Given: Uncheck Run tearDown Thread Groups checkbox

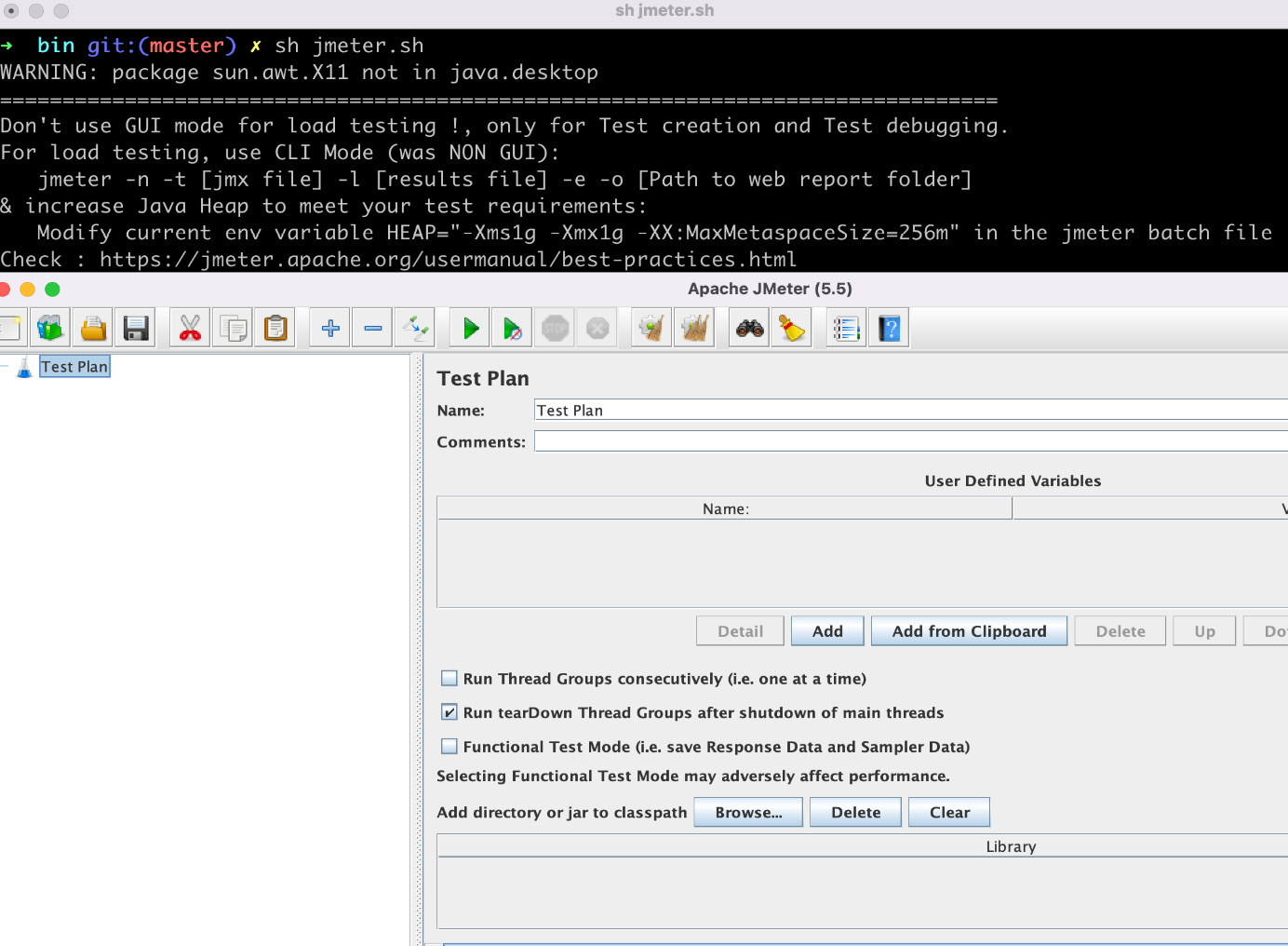Looking at the screenshot, I should [x=449, y=712].
